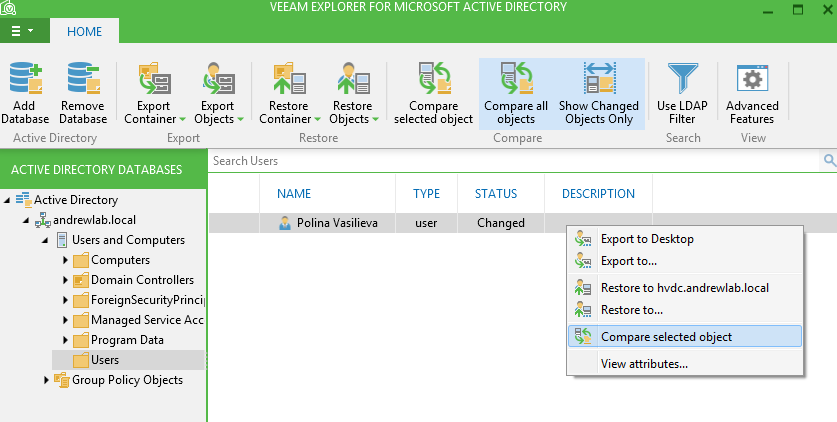
Task: Click the Export to Desktop menu icon
Action: tap(583, 238)
